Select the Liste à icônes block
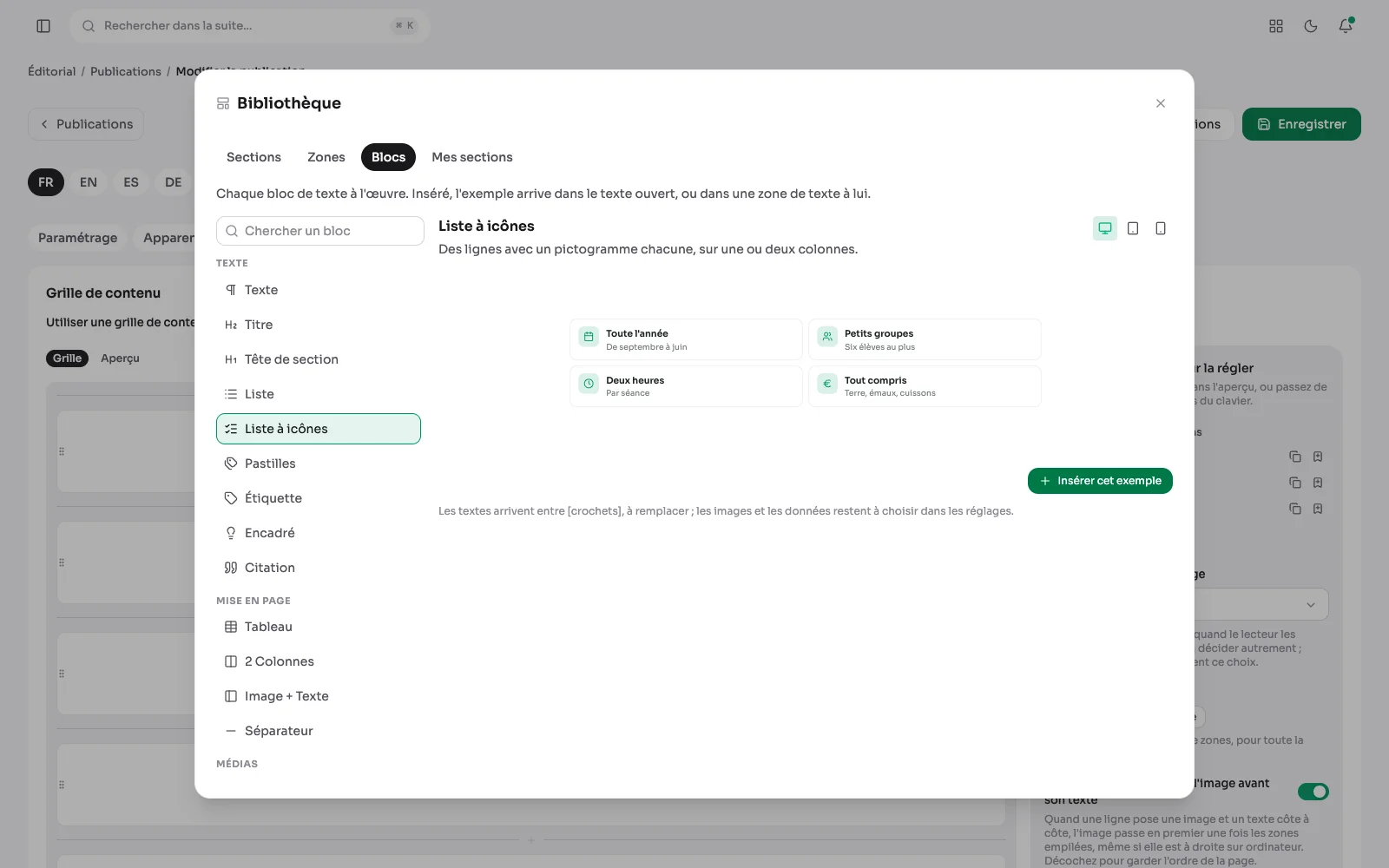Viewport: 1389px width, 868px height. click(x=319, y=429)
